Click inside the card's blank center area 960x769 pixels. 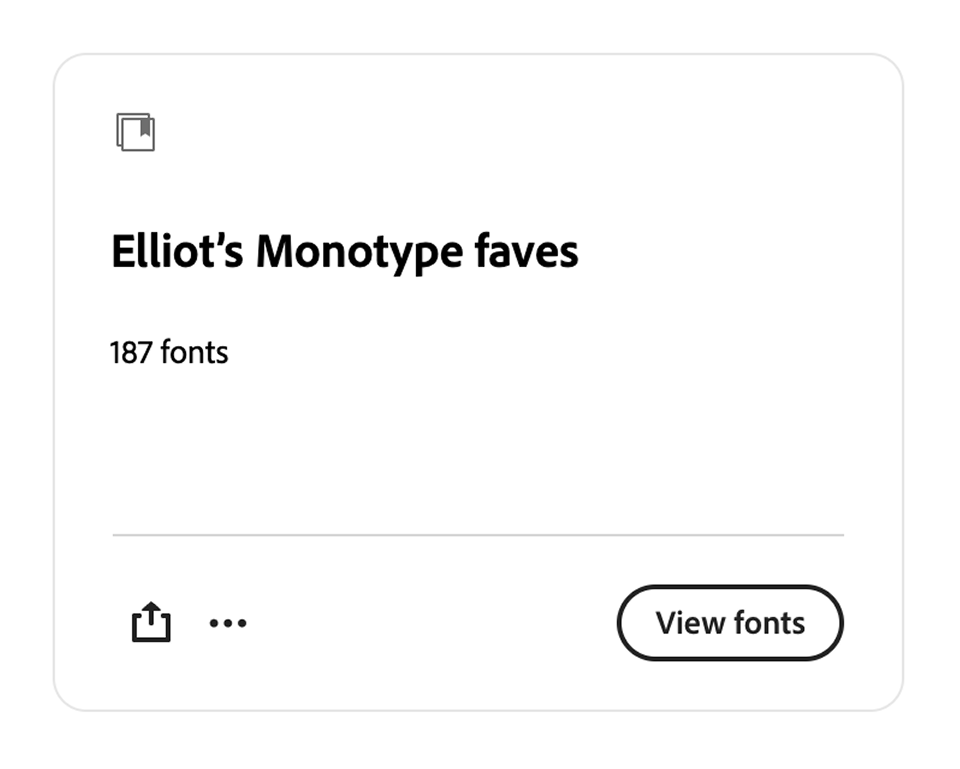pos(480,450)
